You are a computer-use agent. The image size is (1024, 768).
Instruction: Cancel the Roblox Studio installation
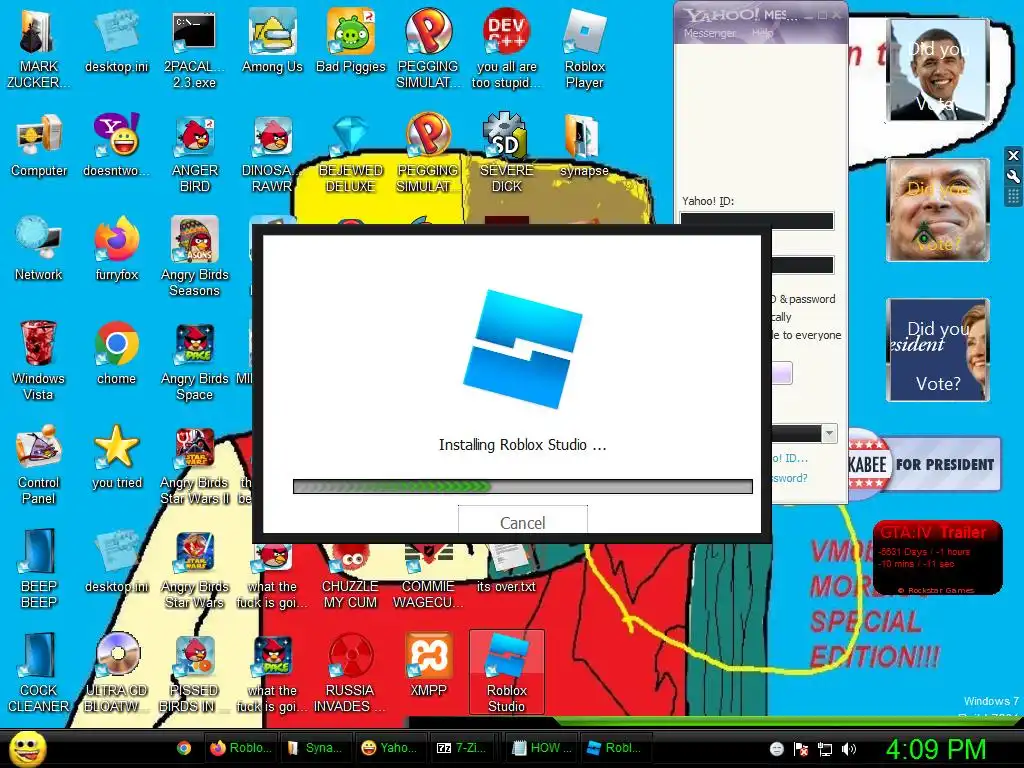(522, 519)
